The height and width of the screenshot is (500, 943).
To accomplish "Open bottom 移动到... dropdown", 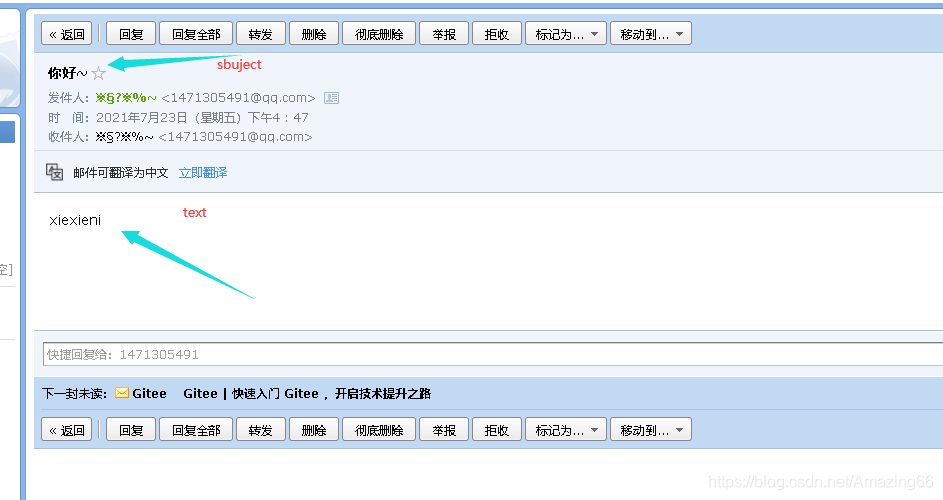I will (651, 430).
